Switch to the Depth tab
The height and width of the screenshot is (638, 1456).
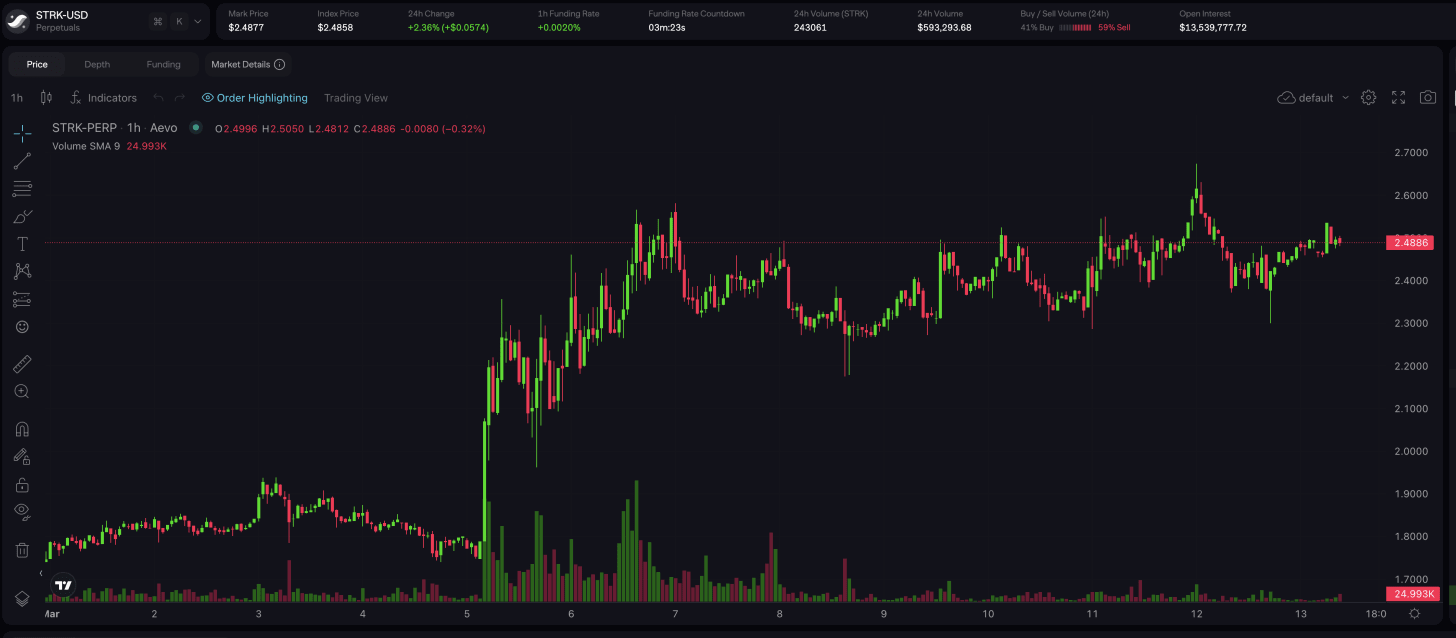click(x=97, y=64)
